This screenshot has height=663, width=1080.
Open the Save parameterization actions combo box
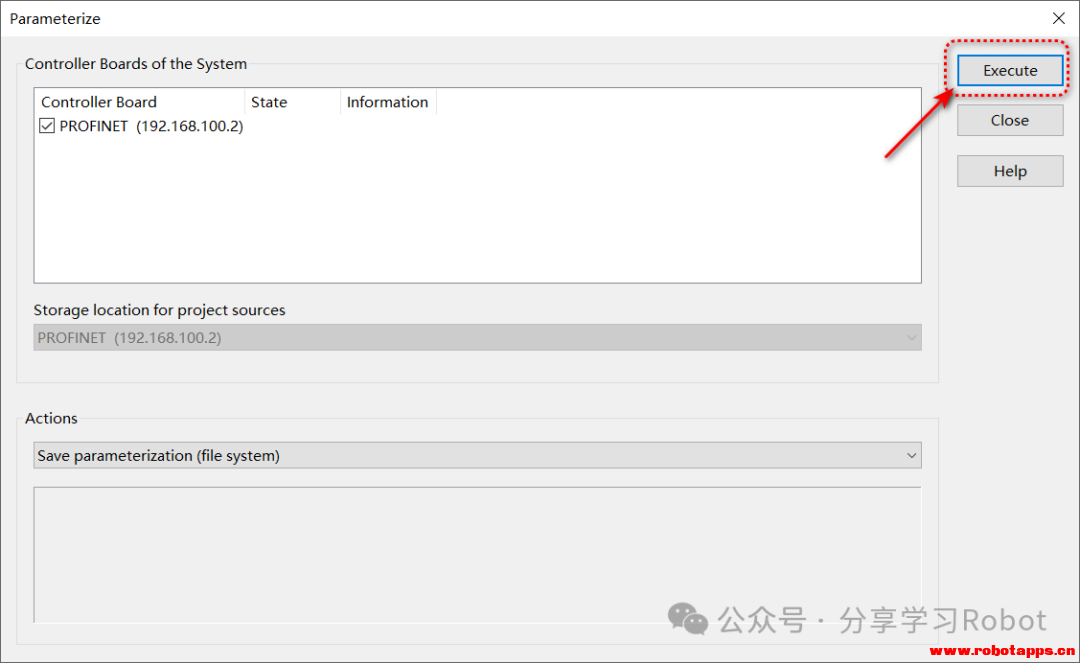point(477,456)
